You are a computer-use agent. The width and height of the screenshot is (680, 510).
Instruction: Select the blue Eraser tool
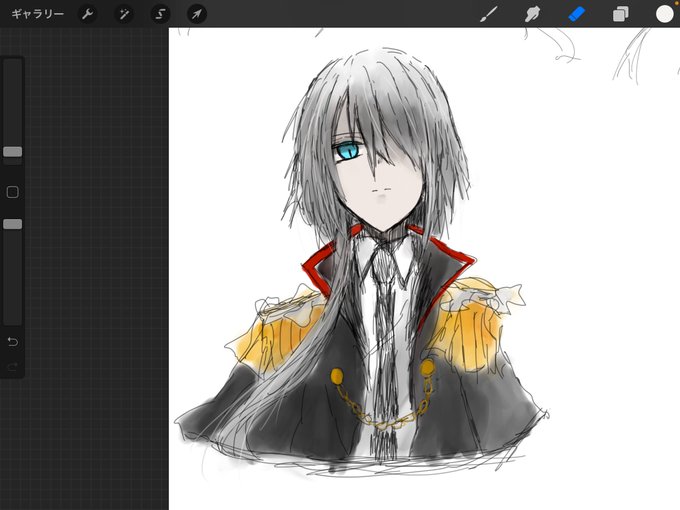tap(576, 14)
